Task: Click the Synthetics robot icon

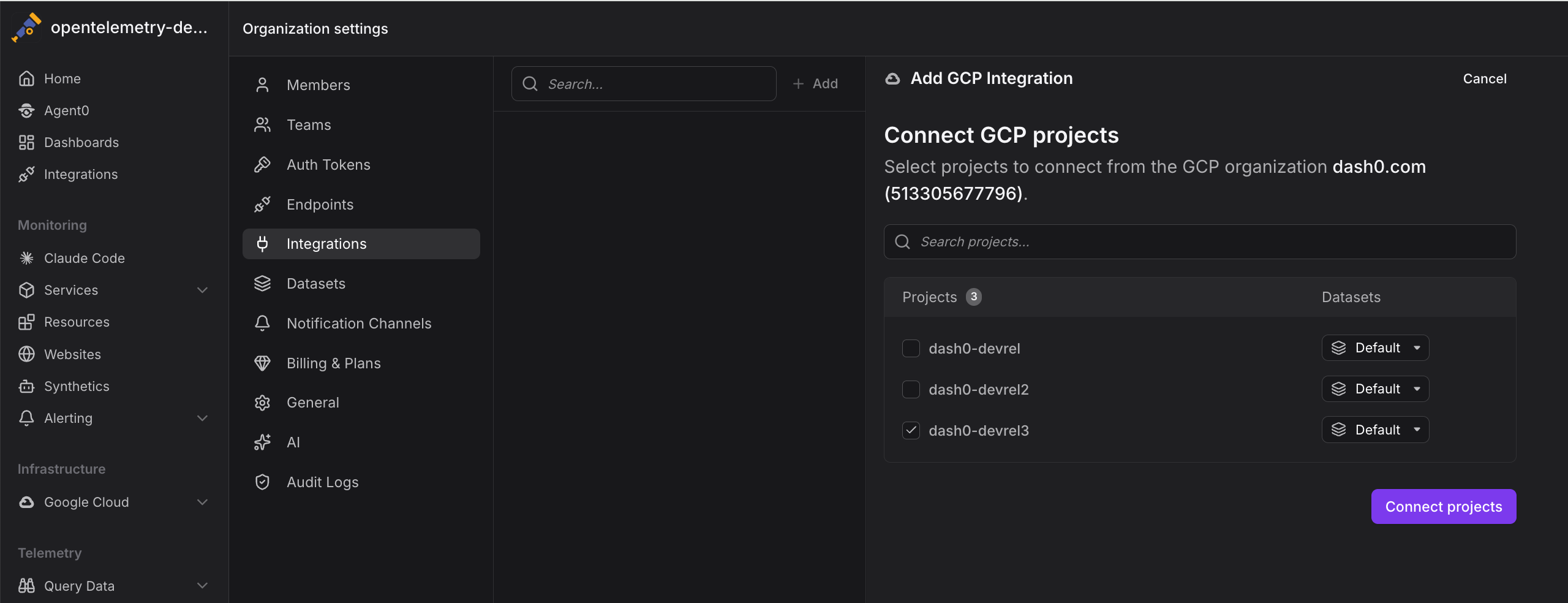Action: tap(26, 386)
